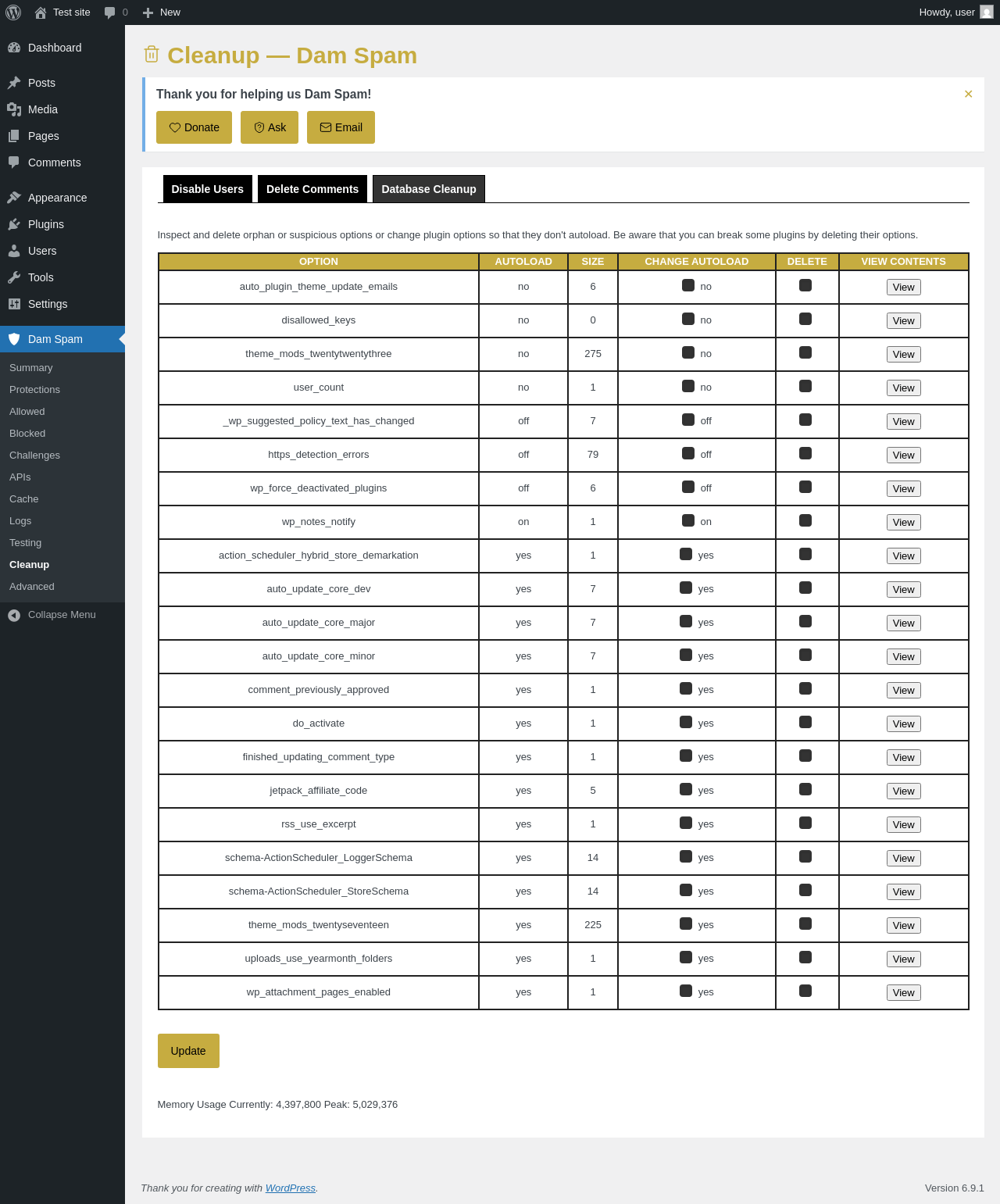Image resolution: width=1000 pixels, height=1204 pixels.
Task: View contents of theme_mods_twentyseventeen
Action: (x=904, y=926)
